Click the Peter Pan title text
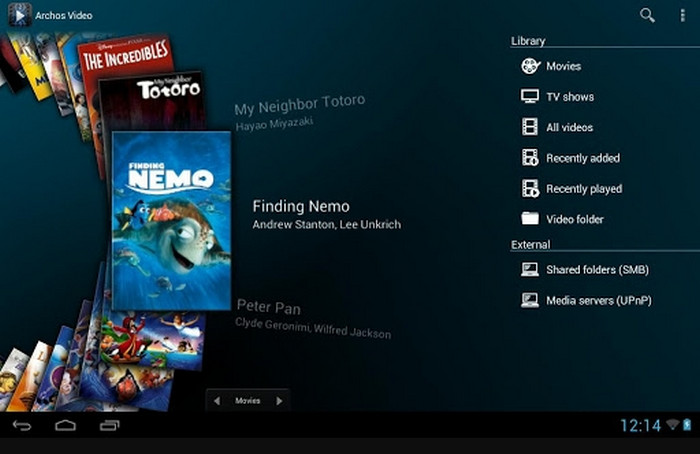Screen dimensions: 700x454 click(269, 307)
